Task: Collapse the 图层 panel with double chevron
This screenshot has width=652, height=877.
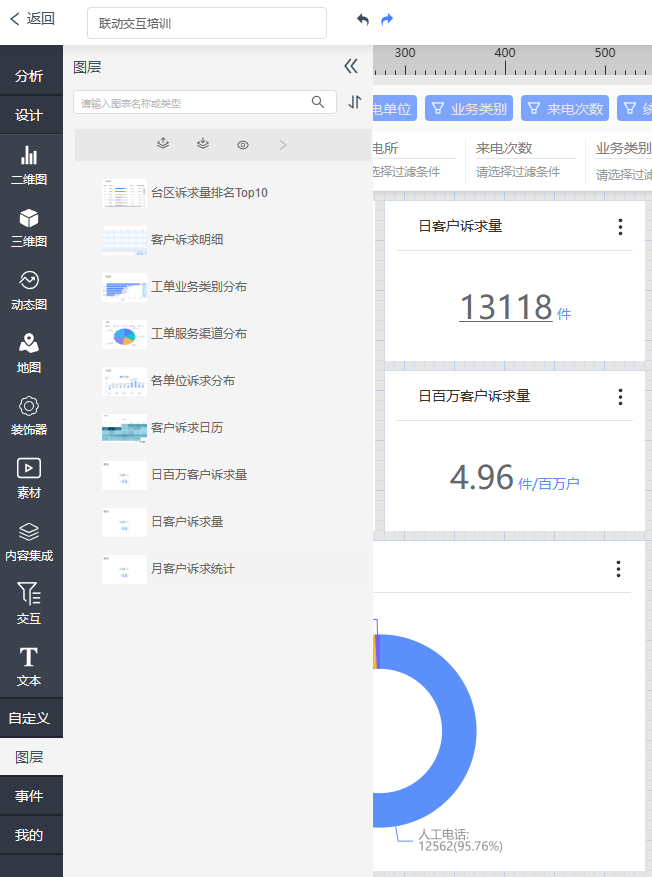Action: pyautogui.click(x=350, y=67)
